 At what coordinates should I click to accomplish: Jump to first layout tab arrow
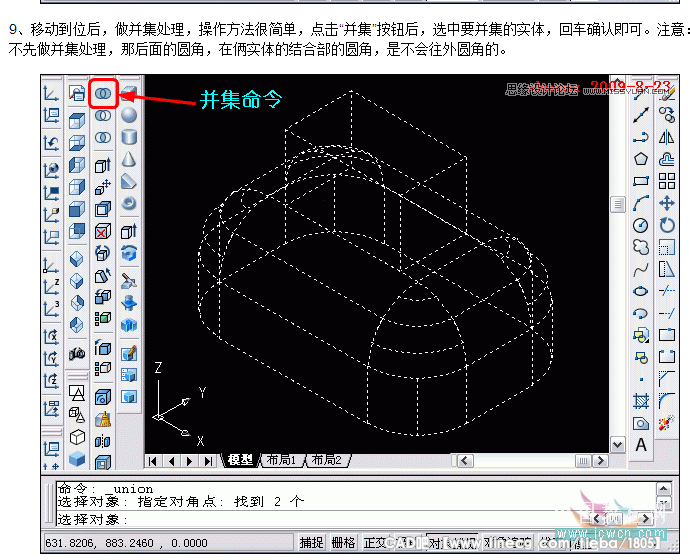click(x=153, y=461)
